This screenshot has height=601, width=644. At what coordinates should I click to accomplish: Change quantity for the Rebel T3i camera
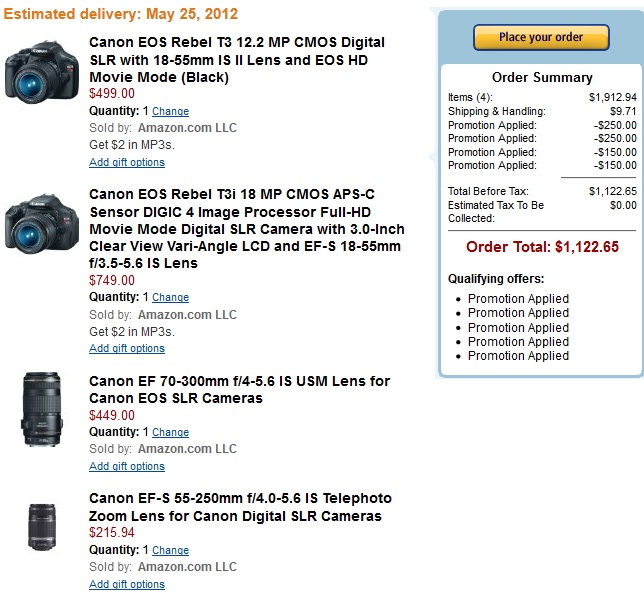pos(170,298)
